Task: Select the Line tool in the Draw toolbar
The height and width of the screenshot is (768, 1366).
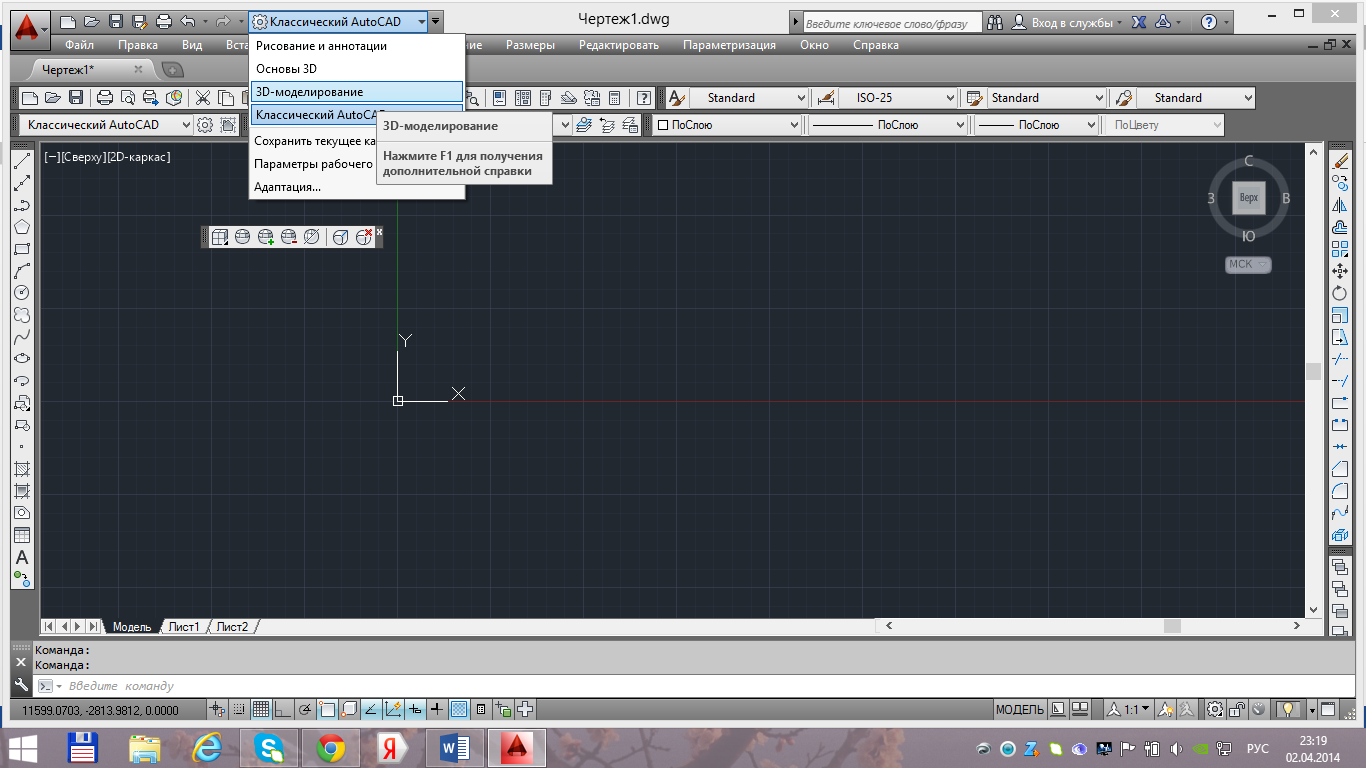Action: (22, 161)
